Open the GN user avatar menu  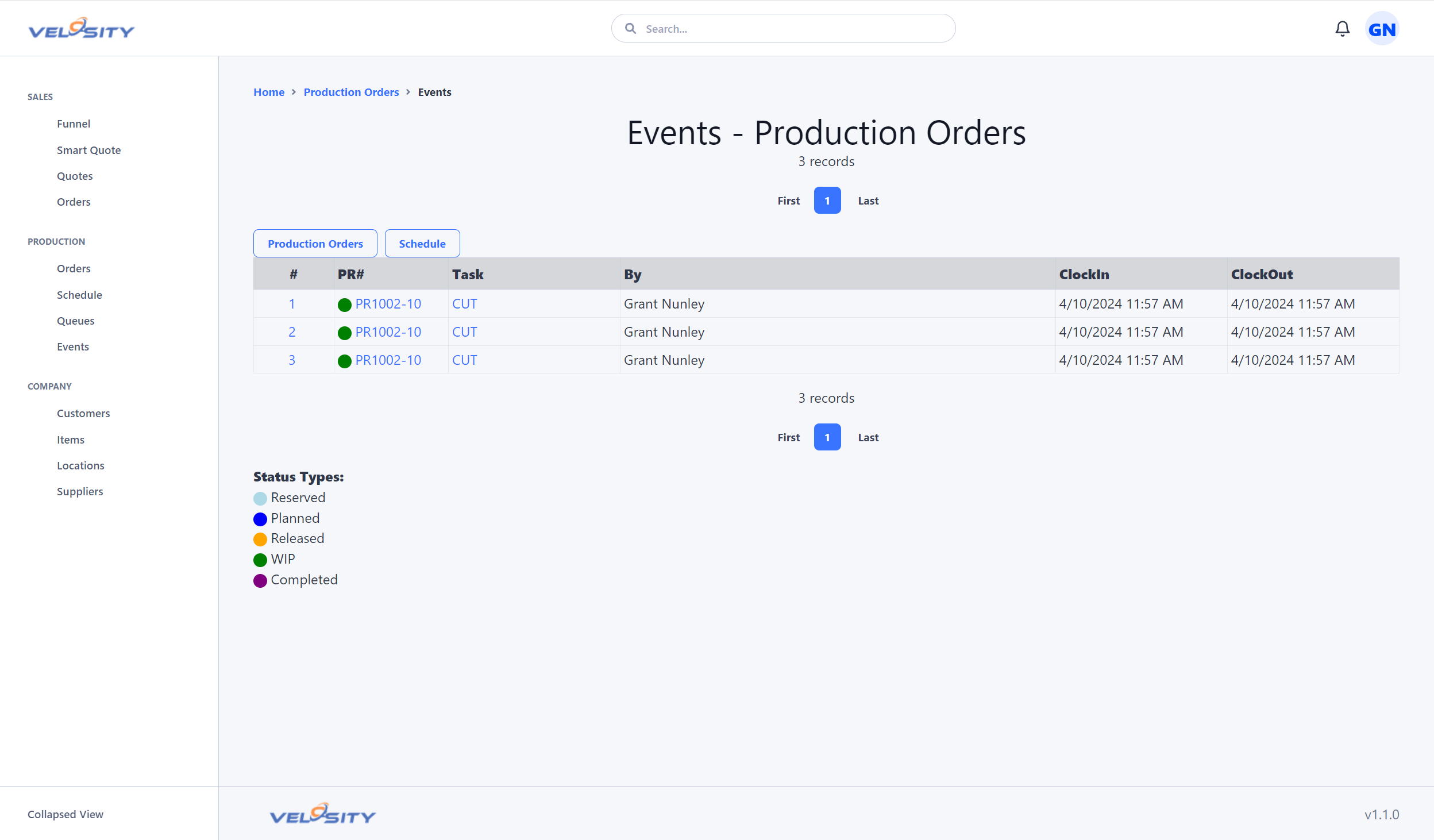[x=1382, y=29]
